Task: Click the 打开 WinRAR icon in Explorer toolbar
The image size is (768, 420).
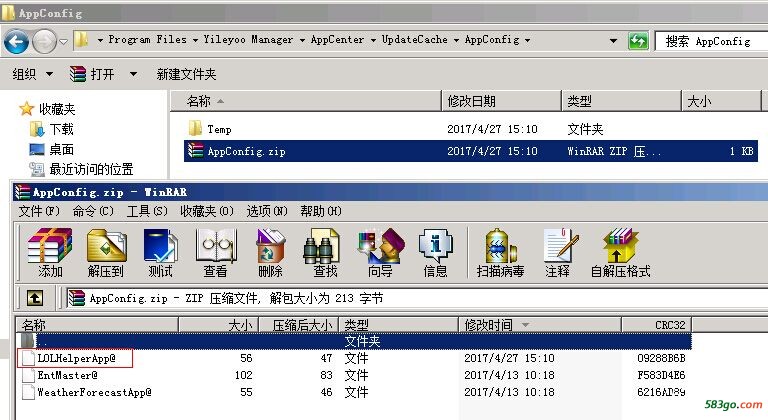Action: point(78,74)
